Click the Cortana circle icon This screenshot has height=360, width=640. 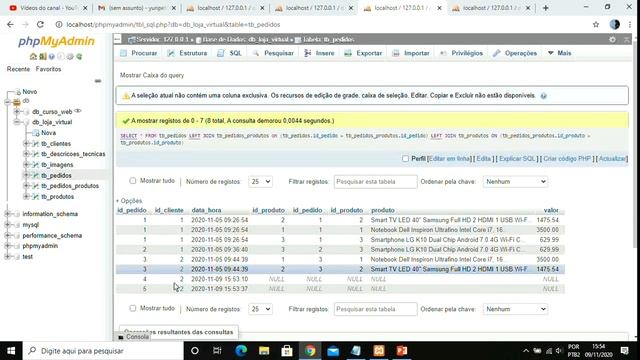click(x=195, y=351)
